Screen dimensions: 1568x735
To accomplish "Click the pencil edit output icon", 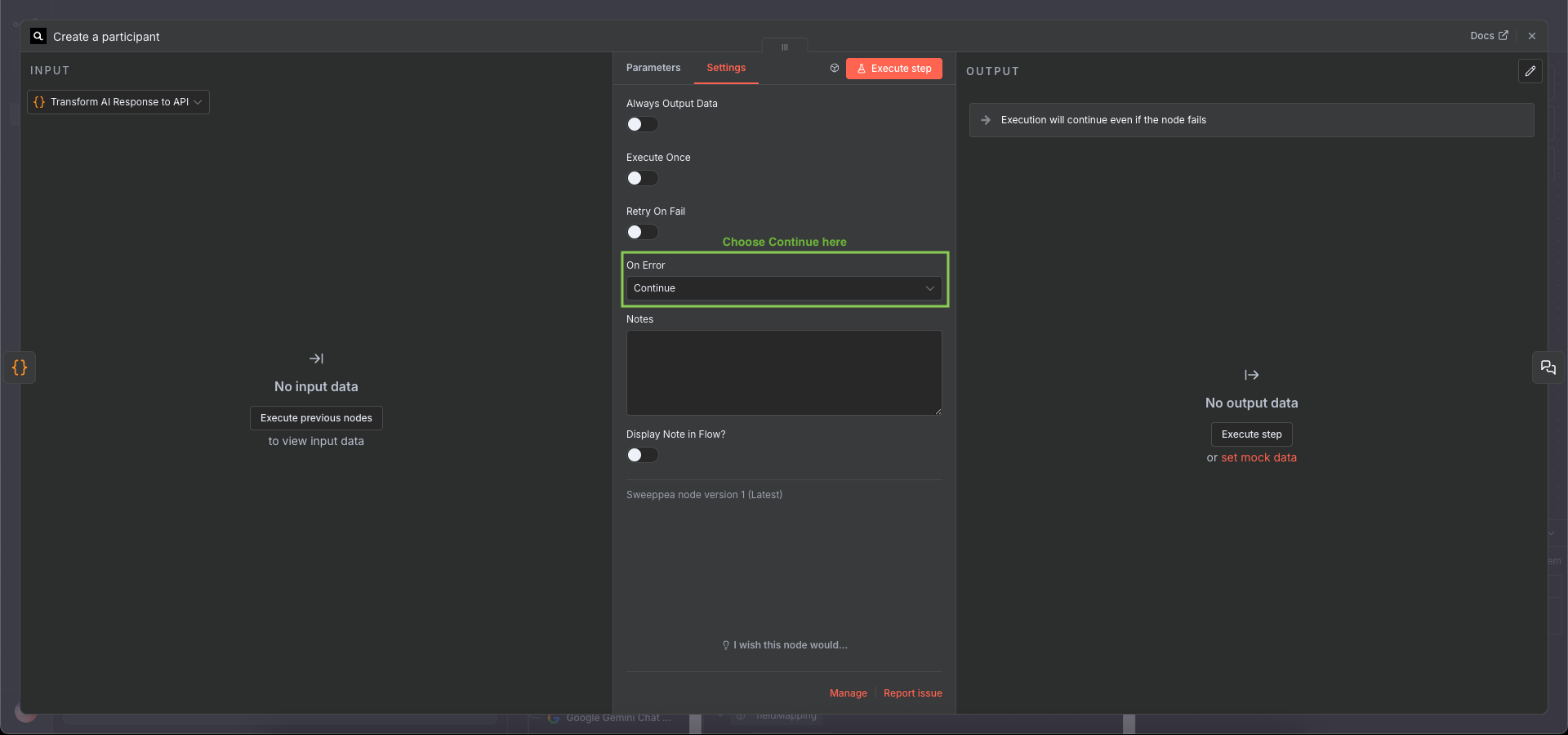I will pos(1530,71).
